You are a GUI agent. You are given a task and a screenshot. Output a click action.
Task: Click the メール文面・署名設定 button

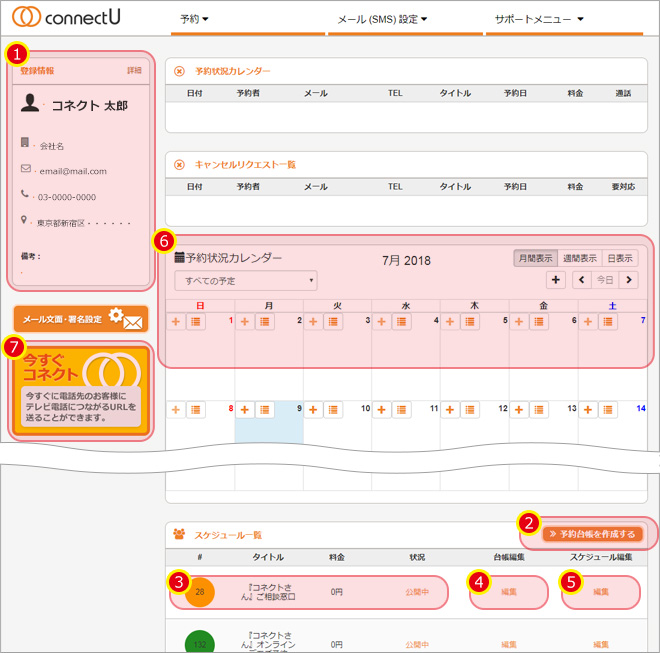tap(80, 320)
